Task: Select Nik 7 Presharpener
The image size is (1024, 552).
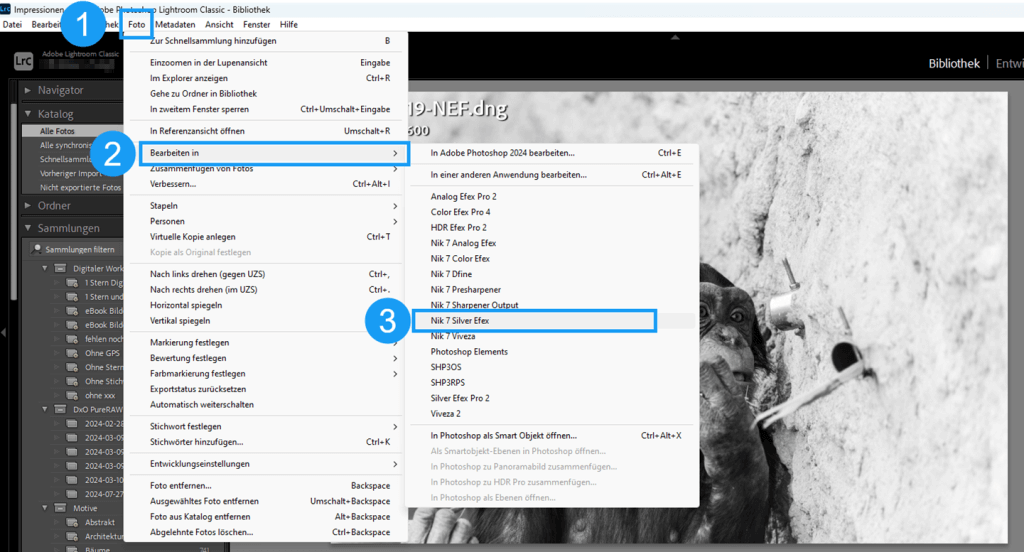Action: 554,290
